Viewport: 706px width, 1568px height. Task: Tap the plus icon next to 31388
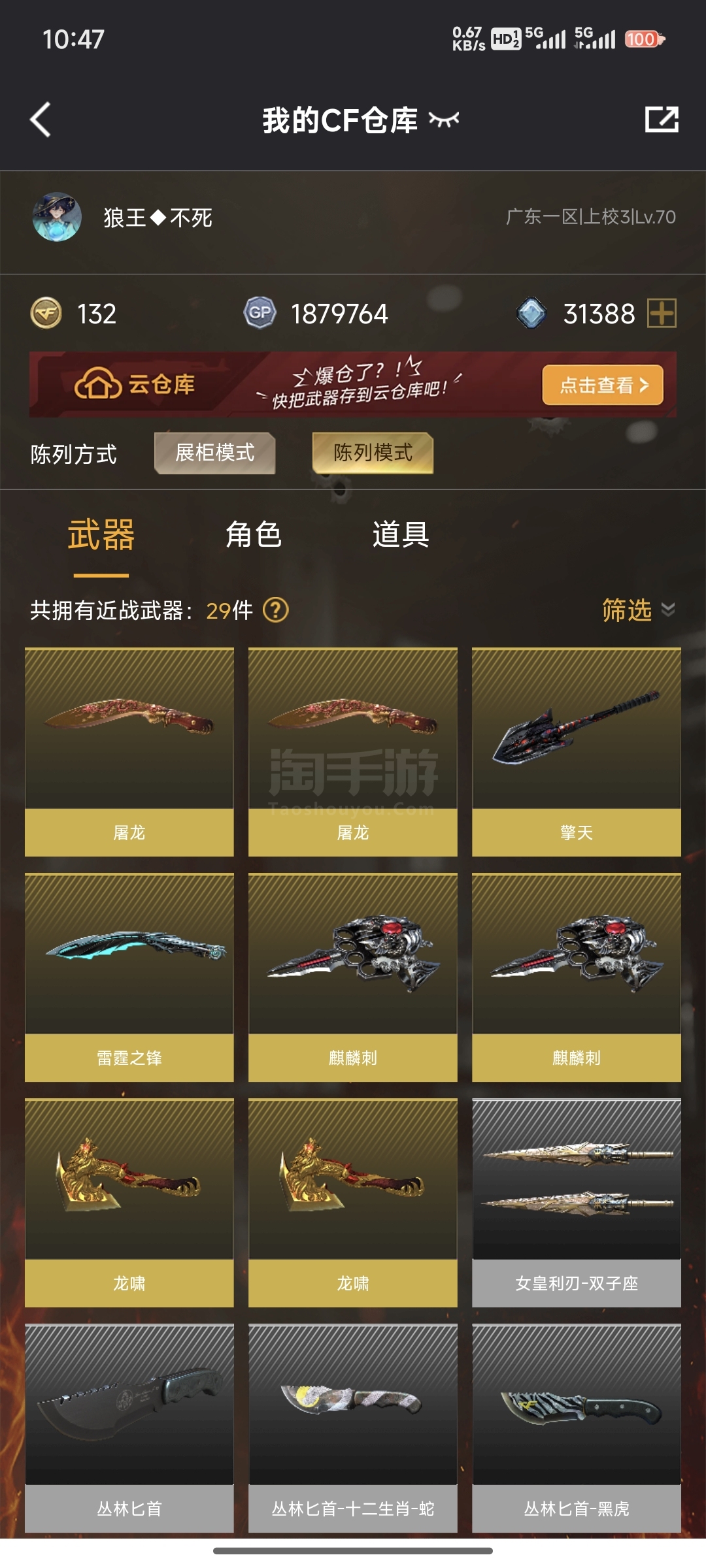coord(662,313)
